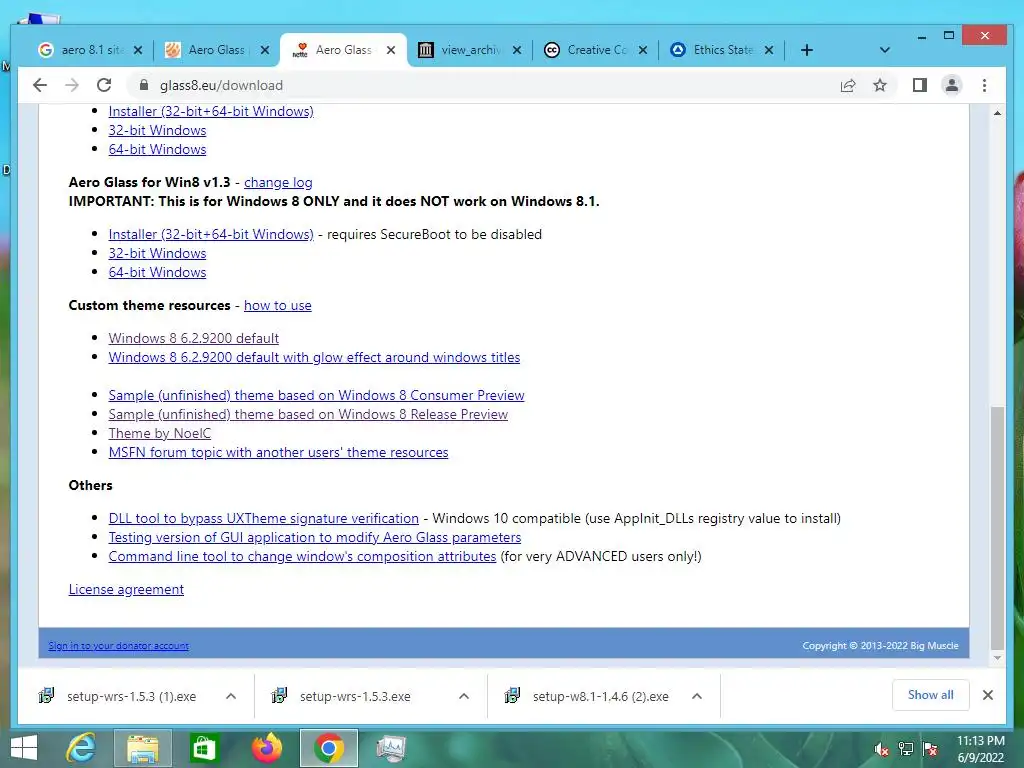Close the aero 8.1 site tab
Viewport: 1024px width, 768px height.
138,50
